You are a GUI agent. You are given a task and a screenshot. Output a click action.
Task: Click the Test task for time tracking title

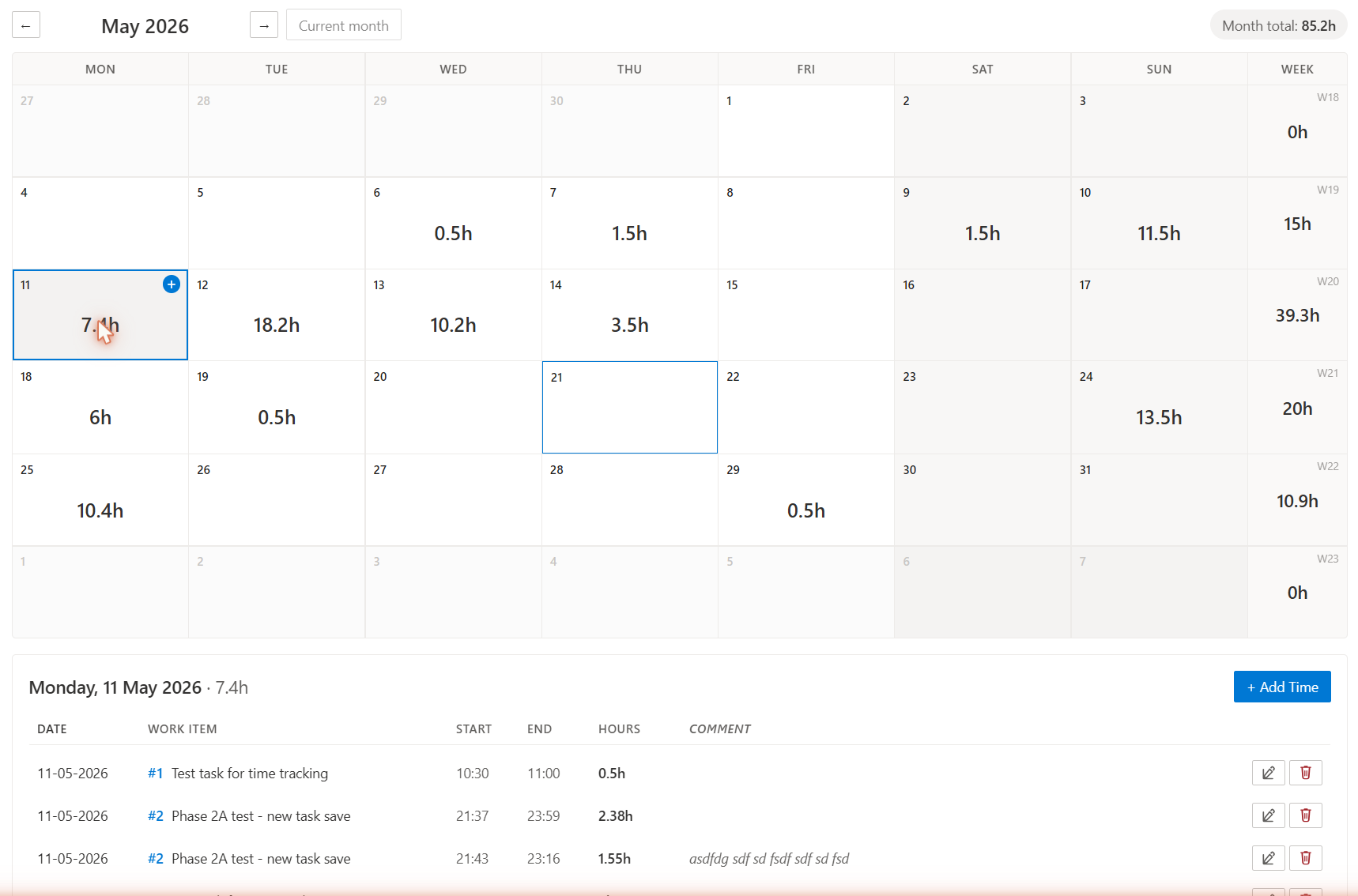click(250, 773)
